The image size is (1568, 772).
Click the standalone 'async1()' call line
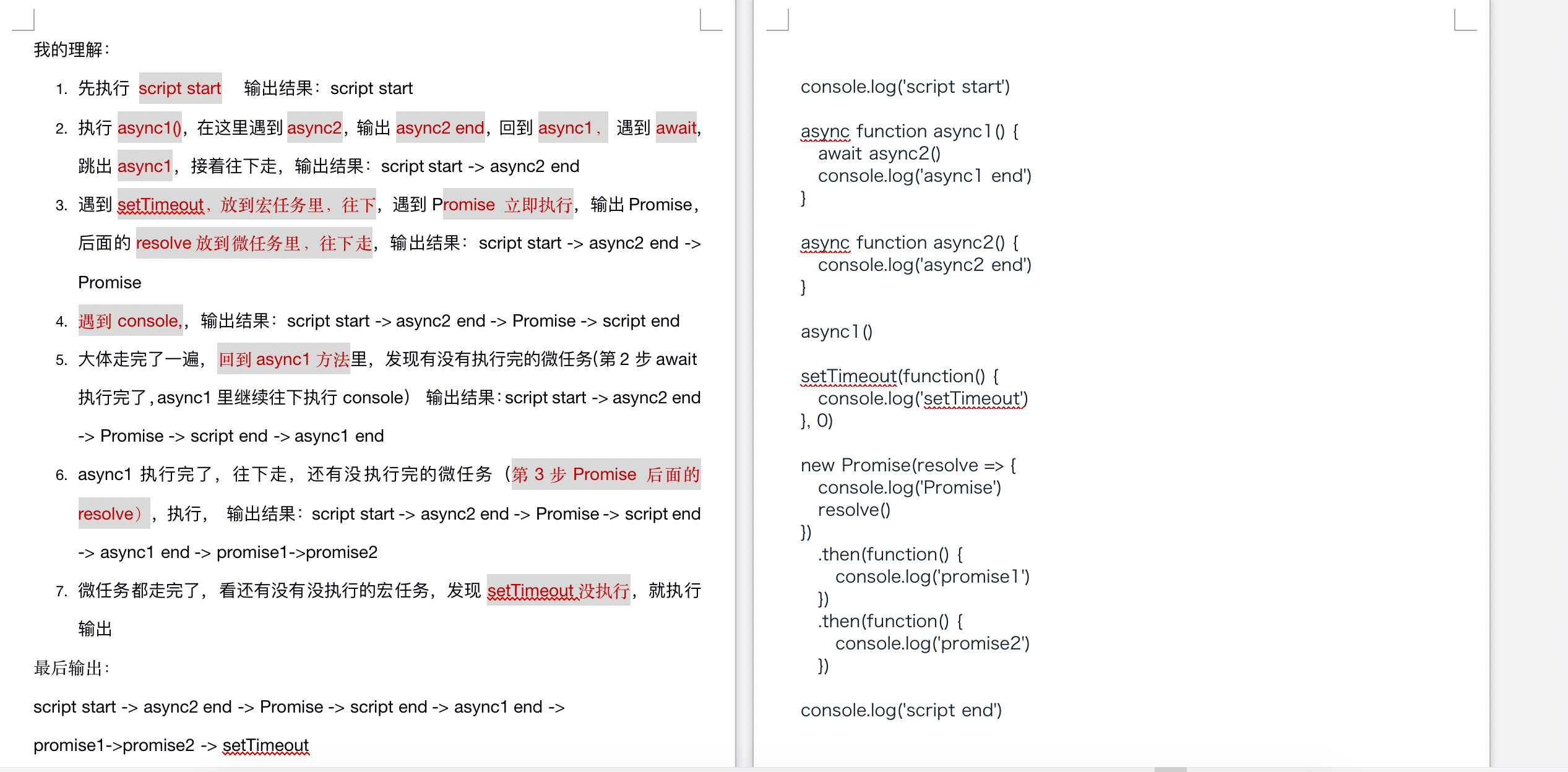click(x=836, y=332)
